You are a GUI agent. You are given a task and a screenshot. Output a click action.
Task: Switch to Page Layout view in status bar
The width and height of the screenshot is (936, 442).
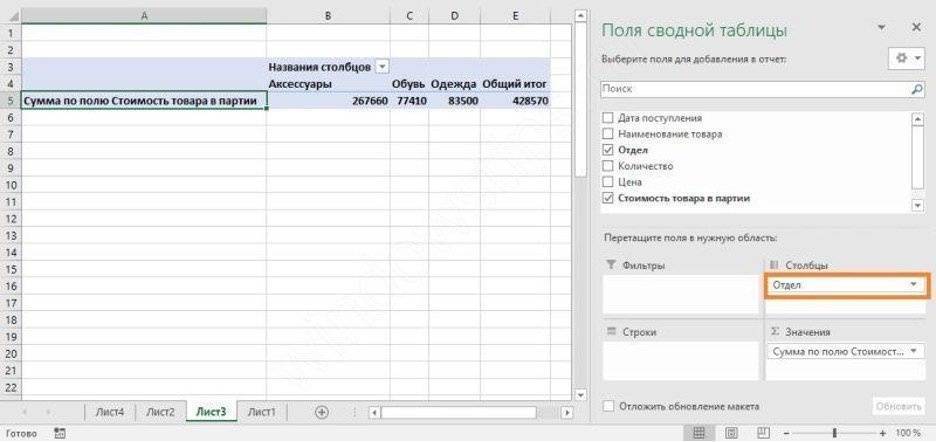point(729,434)
